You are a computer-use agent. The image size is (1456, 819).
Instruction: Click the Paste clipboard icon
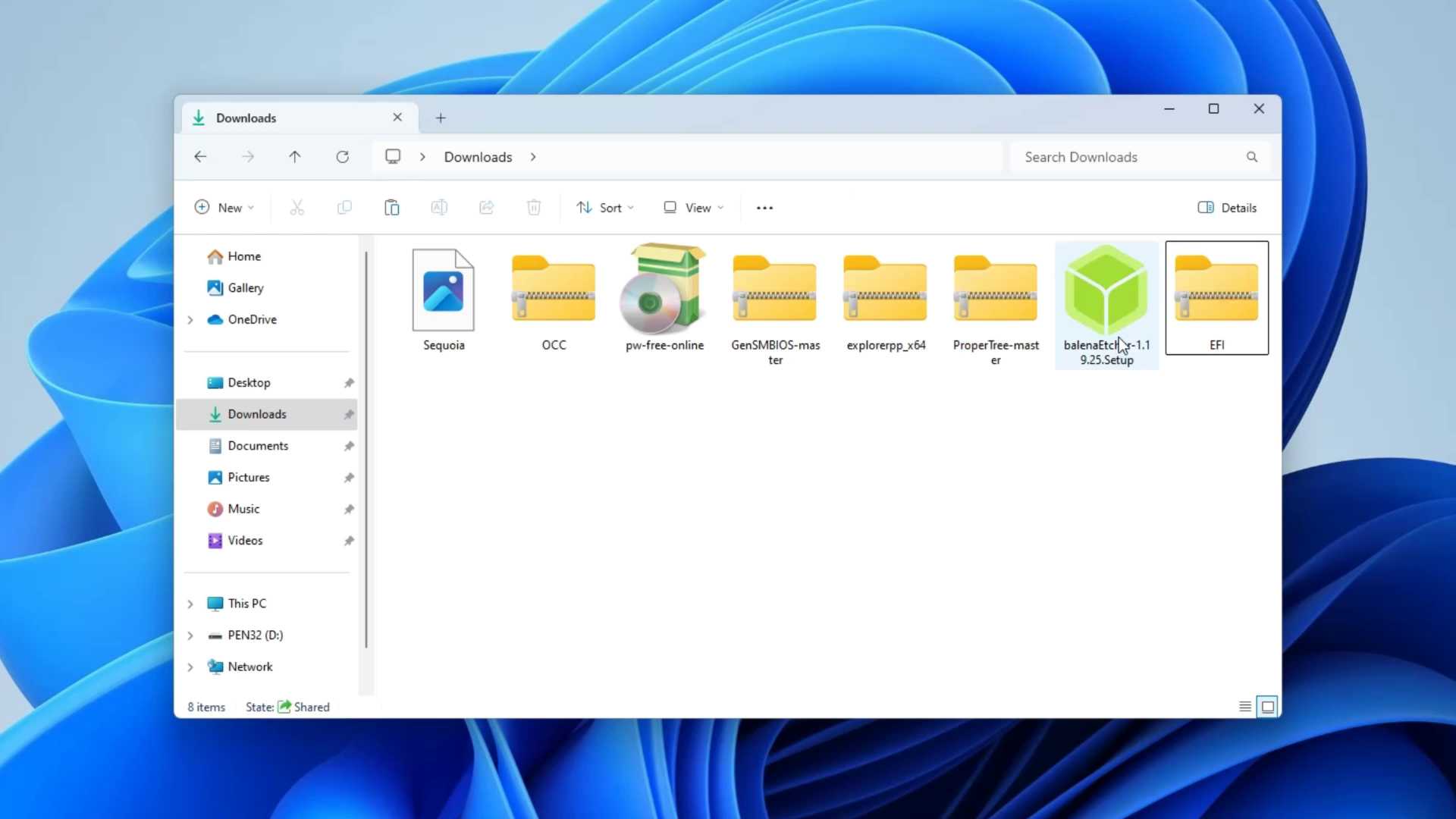(391, 208)
